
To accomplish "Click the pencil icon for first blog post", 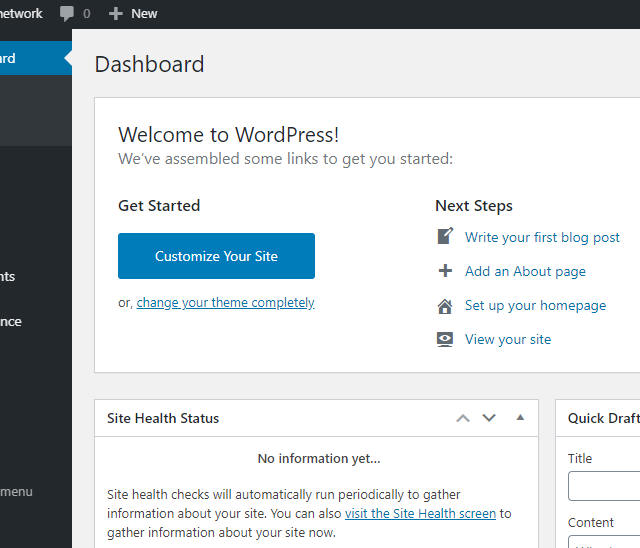I will pyautogui.click(x=445, y=236).
